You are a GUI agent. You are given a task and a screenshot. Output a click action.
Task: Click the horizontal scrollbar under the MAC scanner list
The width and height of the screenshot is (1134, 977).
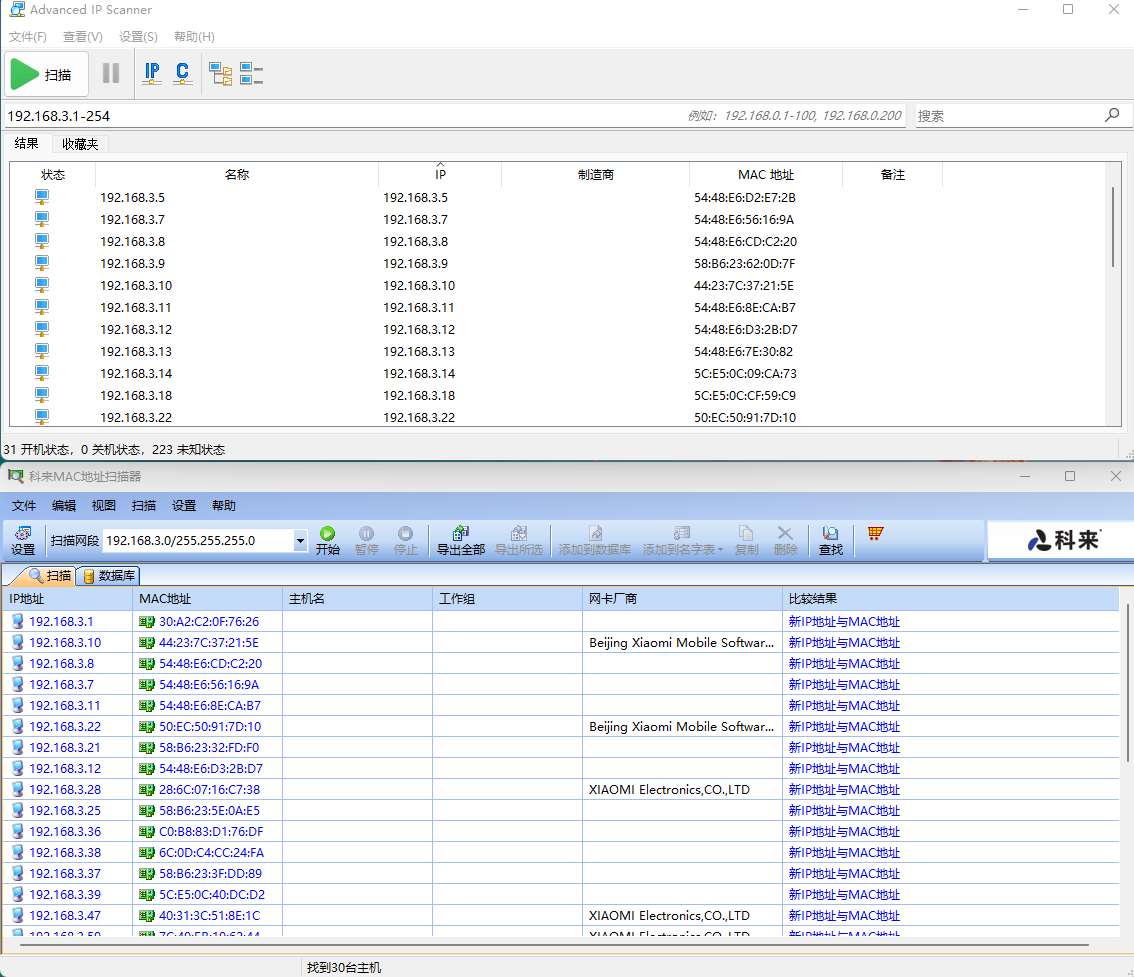[550, 944]
